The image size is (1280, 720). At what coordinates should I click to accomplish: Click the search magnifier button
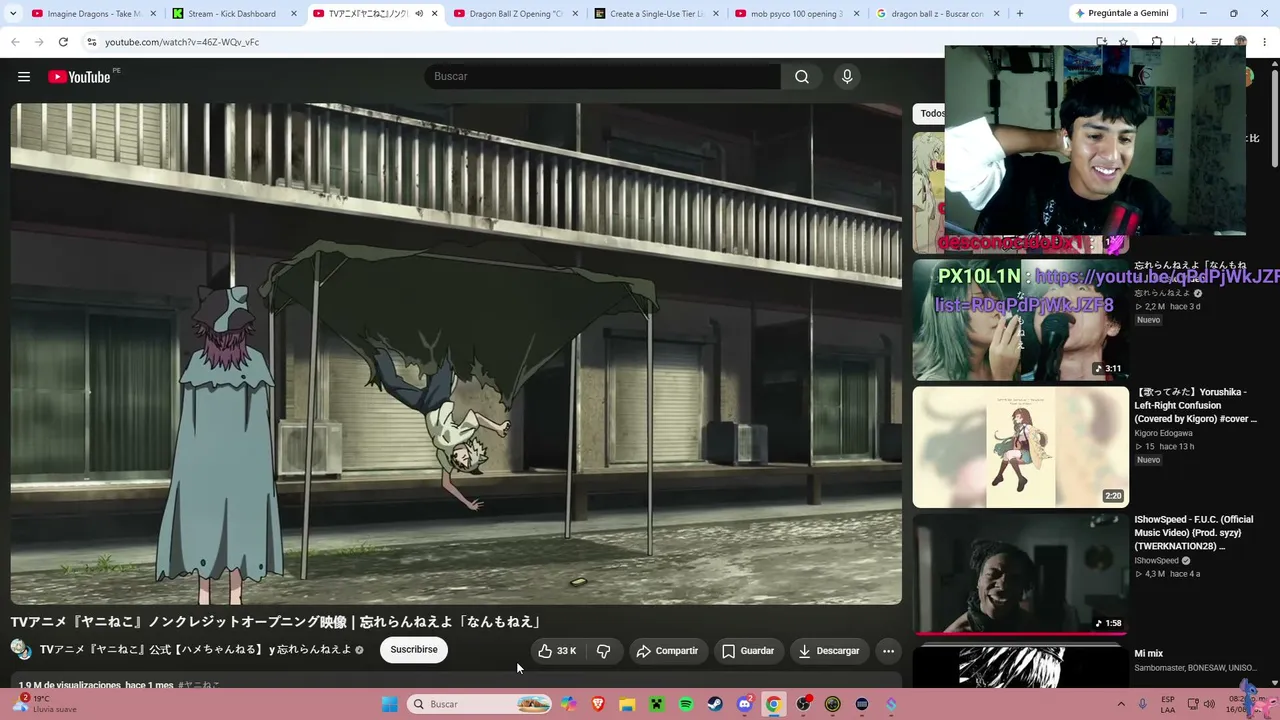[802, 77]
